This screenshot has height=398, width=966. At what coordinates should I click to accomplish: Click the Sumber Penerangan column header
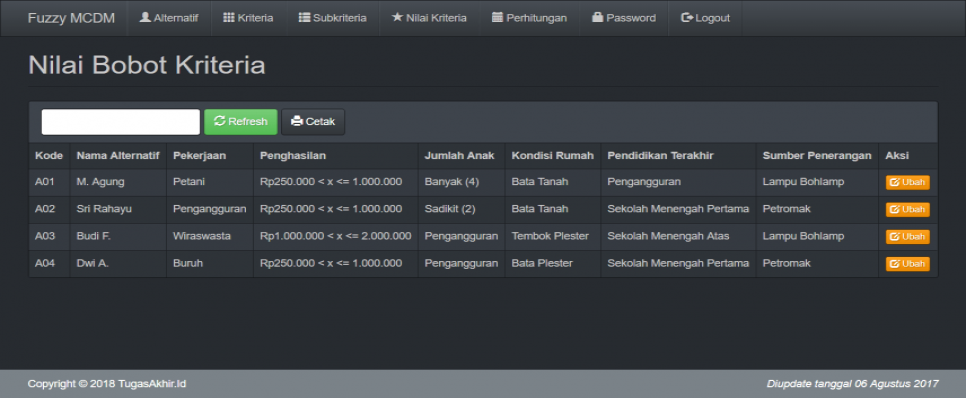[x=817, y=156]
